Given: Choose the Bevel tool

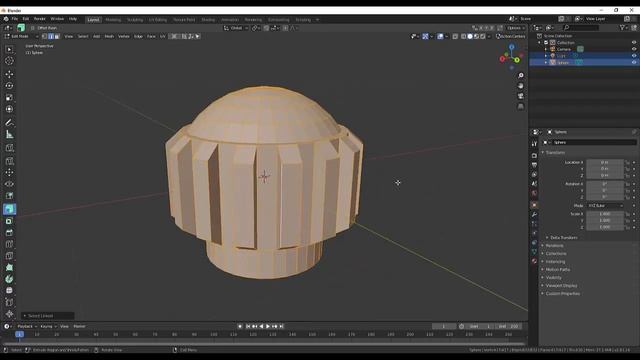Looking at the screenshot, I should coord(9,233).
